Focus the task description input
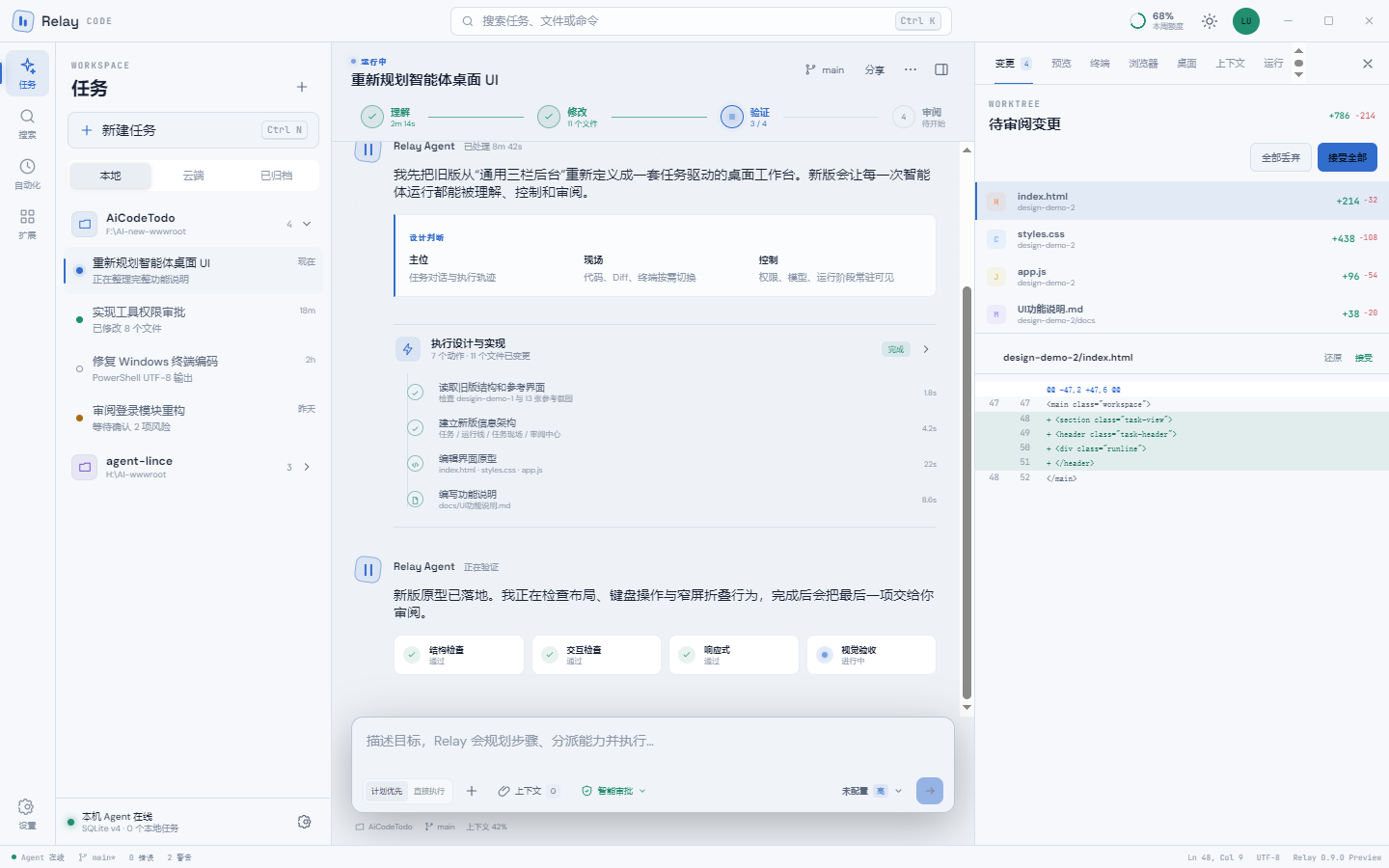This screenshot has height=868, width=1389. [653, 741]
